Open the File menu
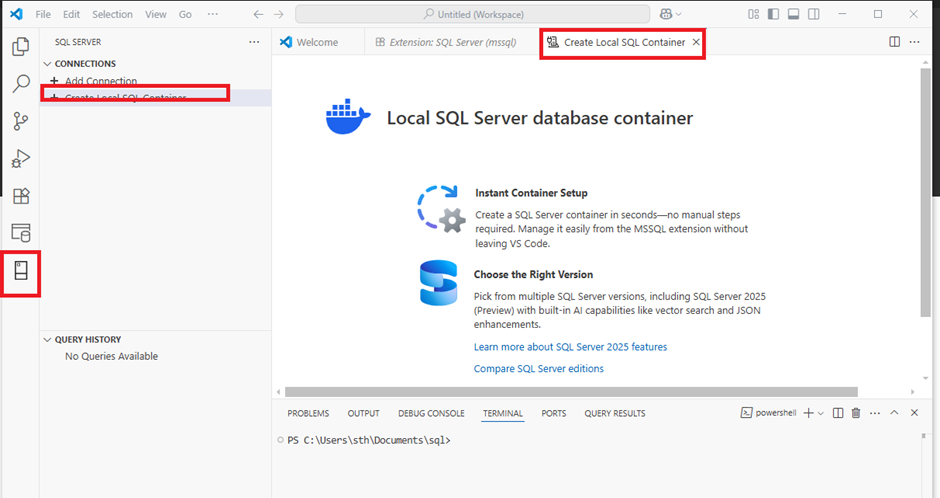Viewport: 940px width, 498px height. point(43,14)
